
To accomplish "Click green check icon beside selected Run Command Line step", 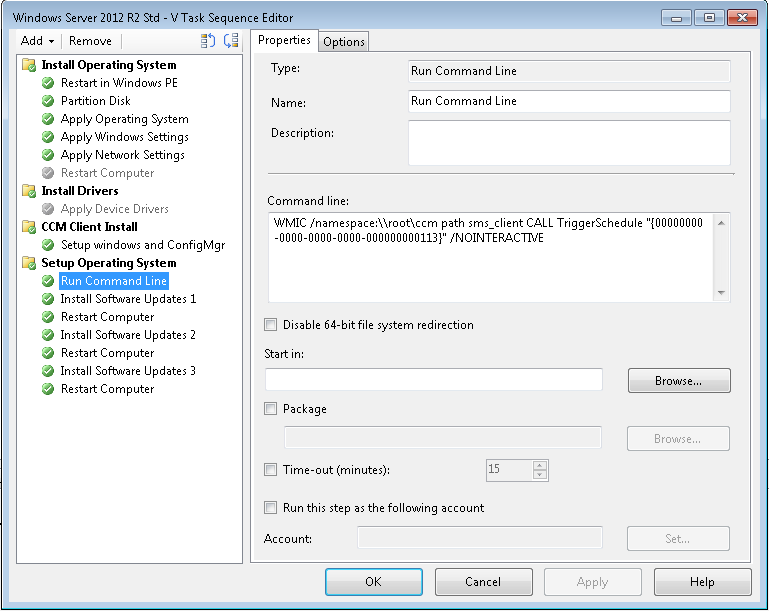I will [x=48, y=281].
